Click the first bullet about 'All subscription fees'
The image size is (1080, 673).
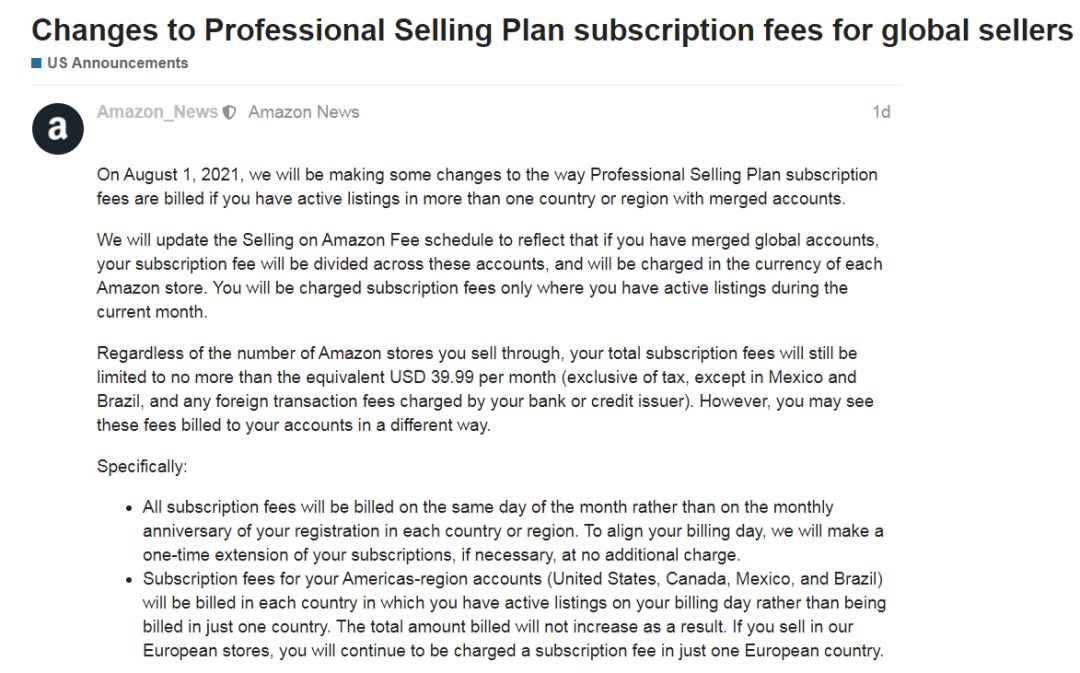pos(513,531)
